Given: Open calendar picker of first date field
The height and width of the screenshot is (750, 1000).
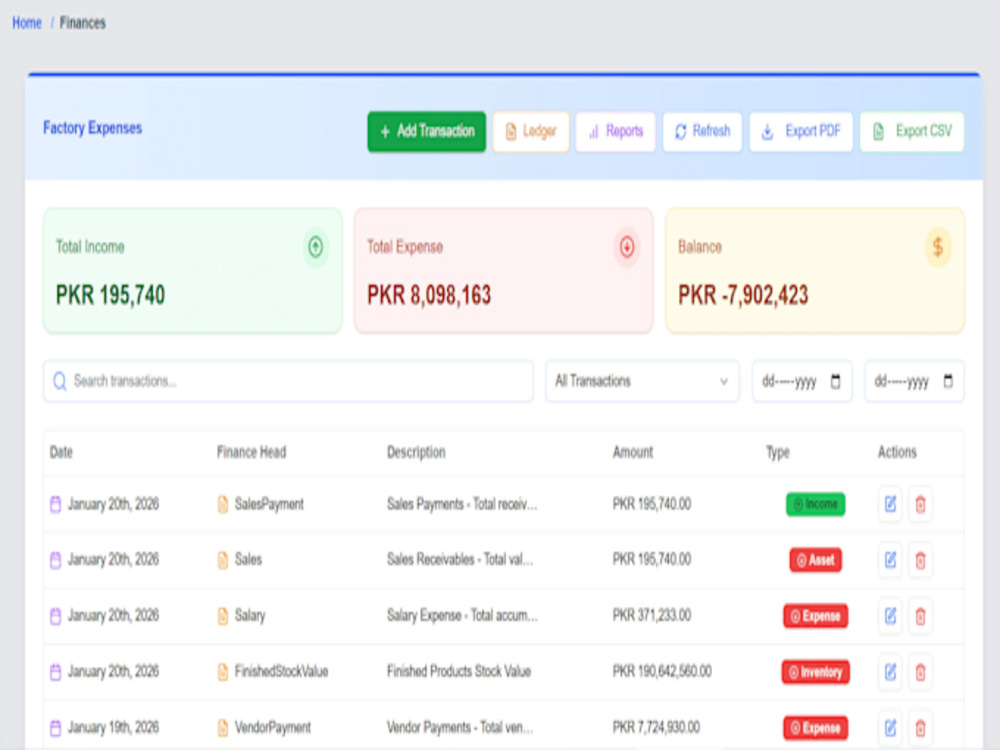Looking at the screenshot, I should [x=835, y=381].
